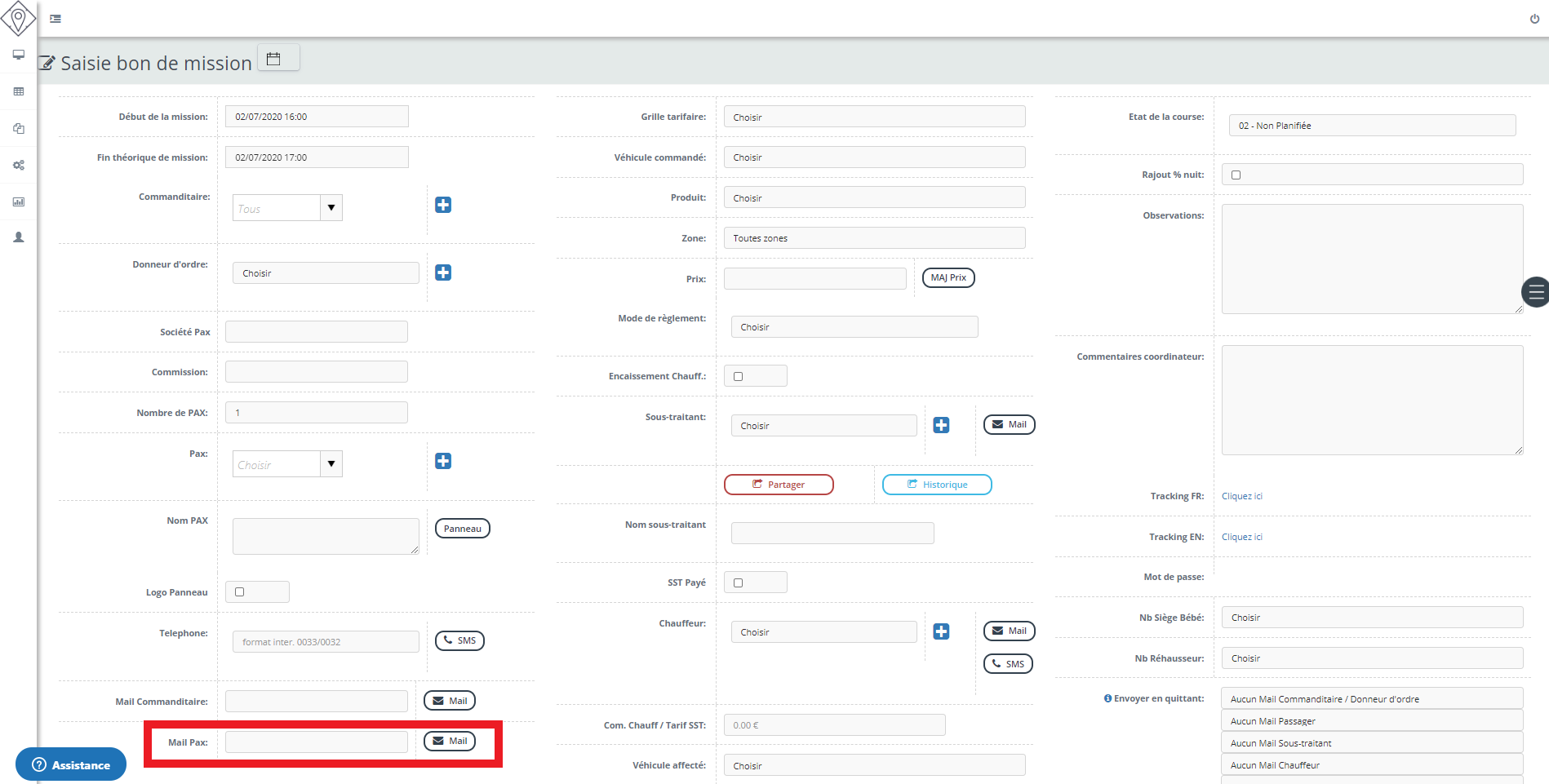Open the round floating menu on right edge

click(x=1536, y=291)
